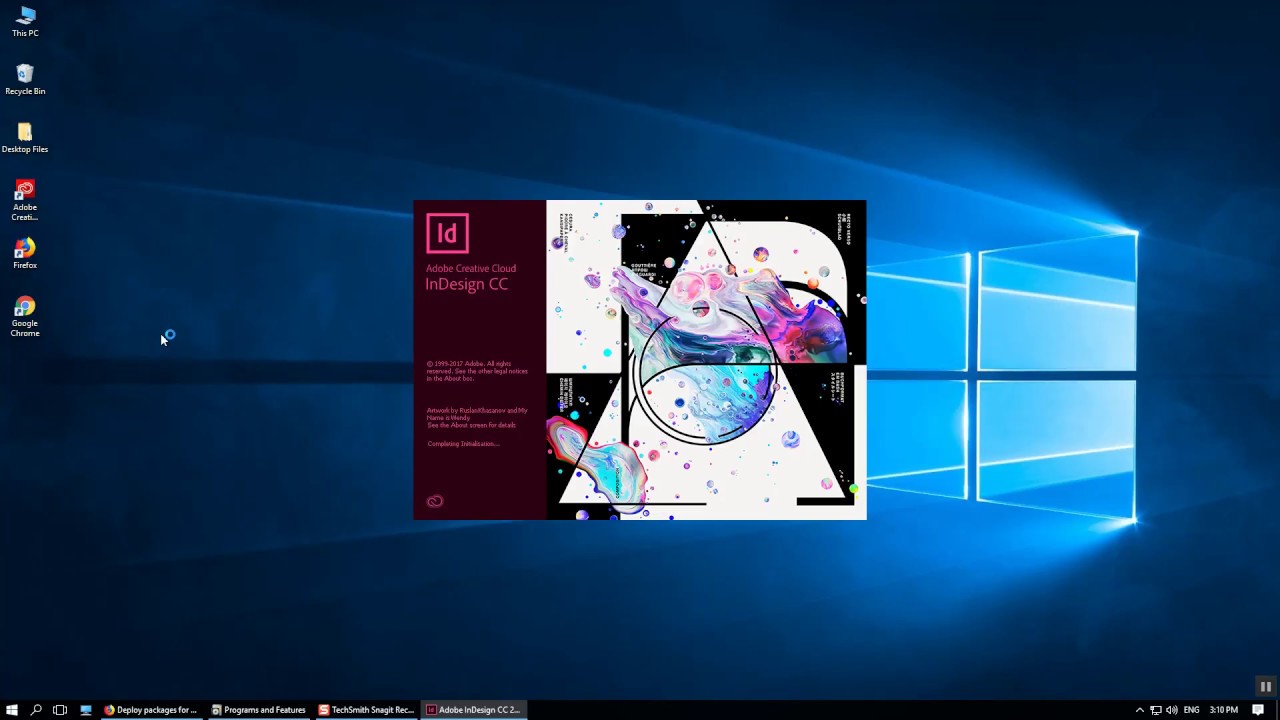The height and width of the screenshot is (720, 1280).
Task: Click the ENG input language indicator
Action: point(1191,710)
